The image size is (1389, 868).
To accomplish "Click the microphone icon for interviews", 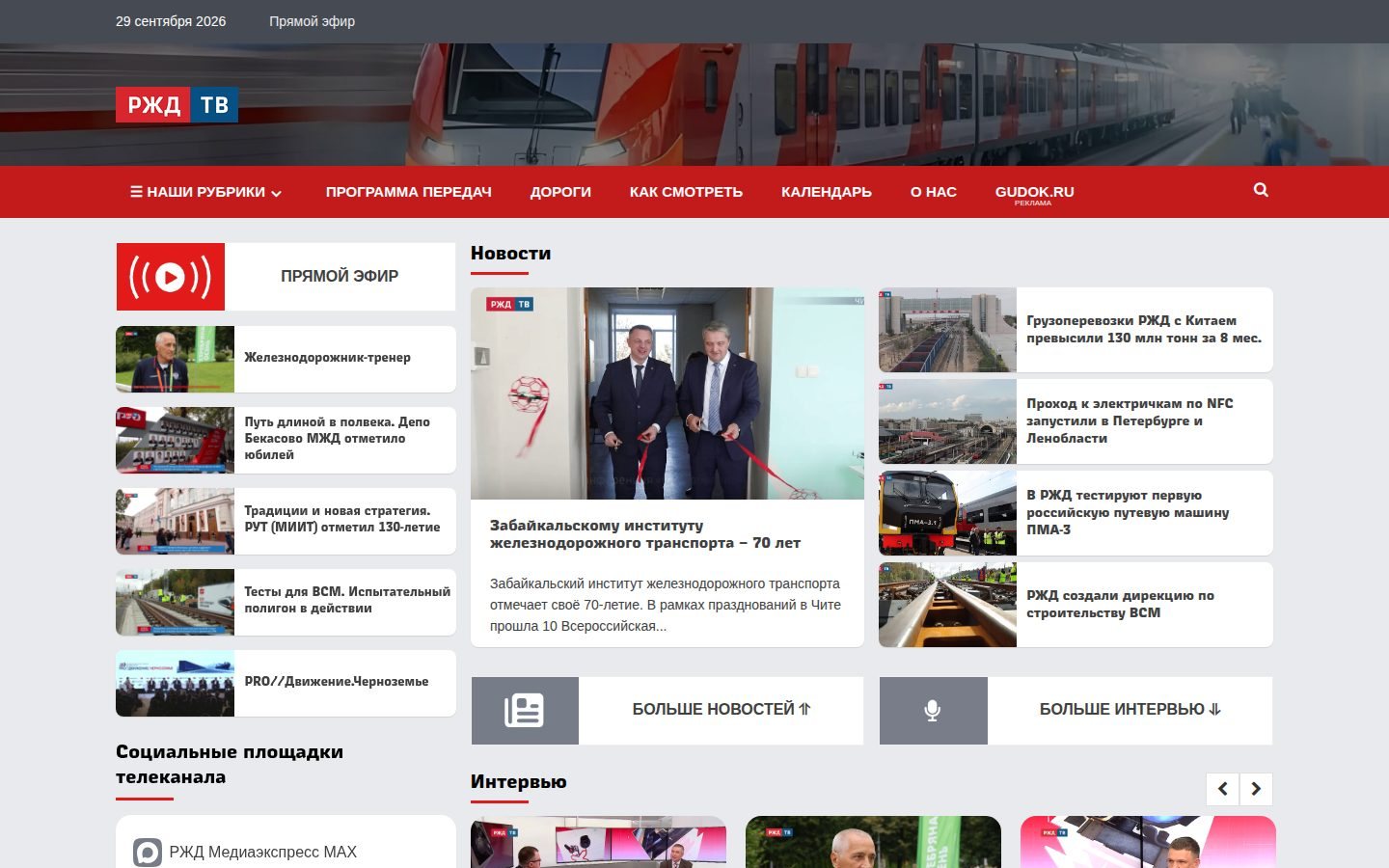I will pos(933,710).
